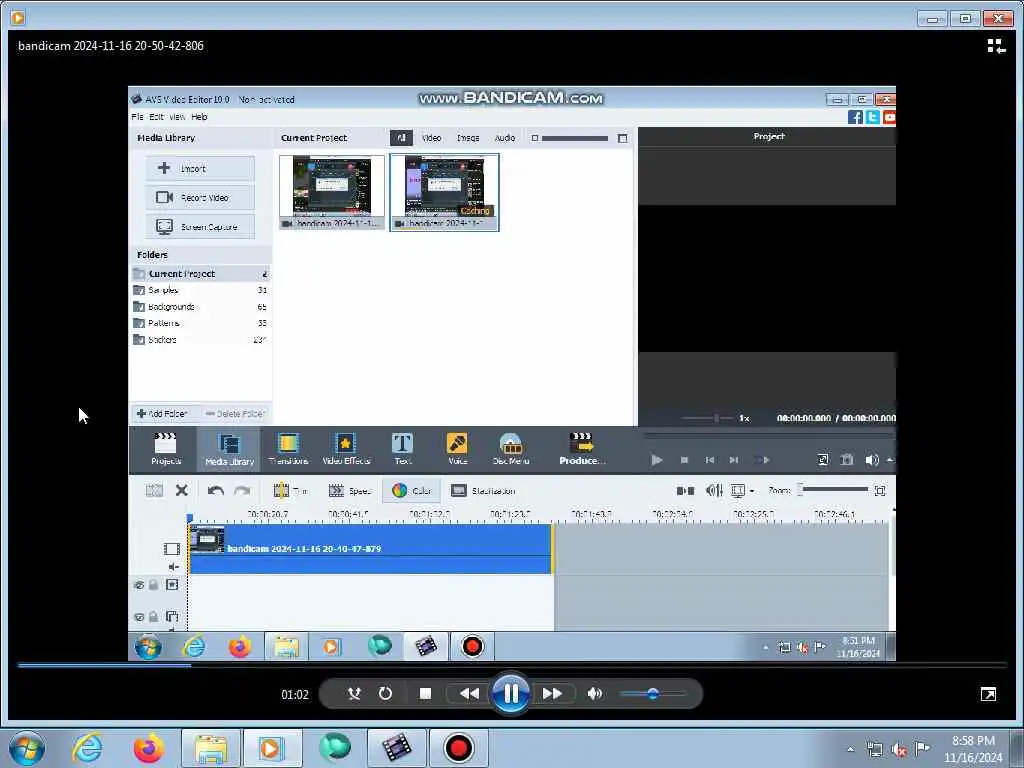Switch the media player to Library view
This screenshot has height=768, width=1024.
pyautogui.click(x=995, y=46)
